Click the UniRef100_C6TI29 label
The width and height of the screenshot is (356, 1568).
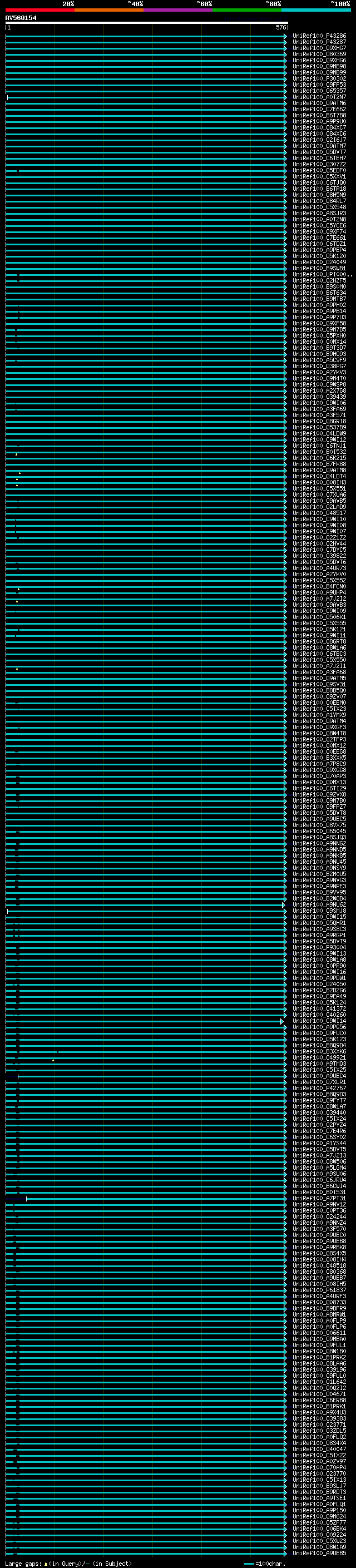pyautogui.click(x=319, y=789)
